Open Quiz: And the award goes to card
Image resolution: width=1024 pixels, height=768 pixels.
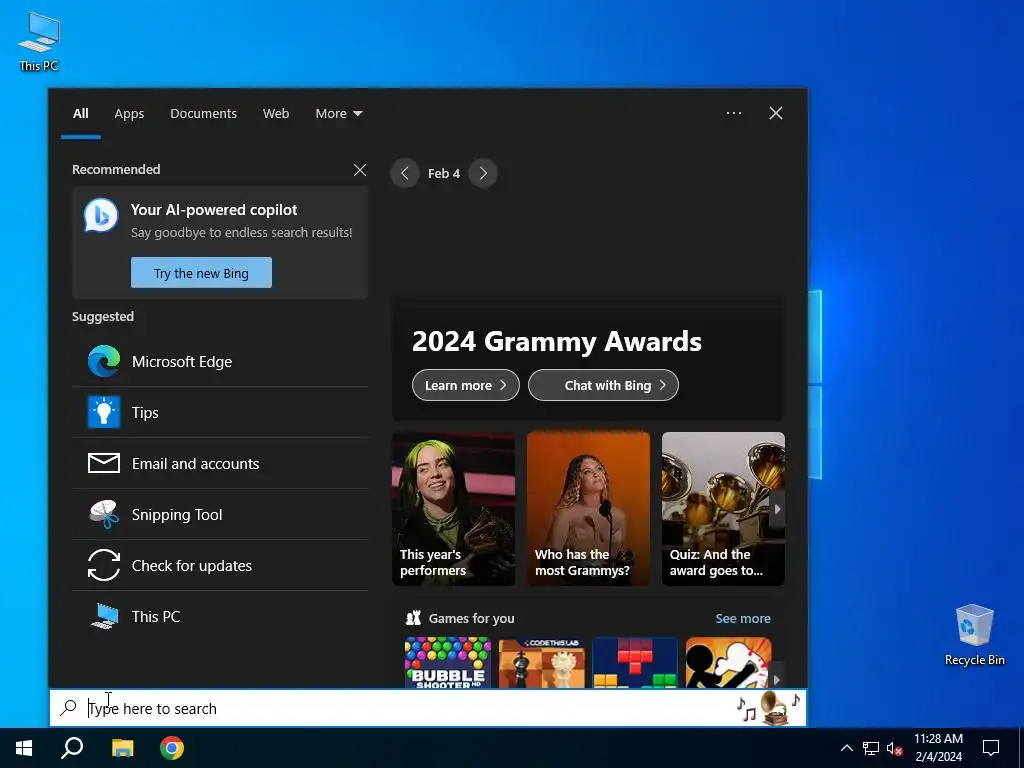pyautogui.click(x=723, y=509)
